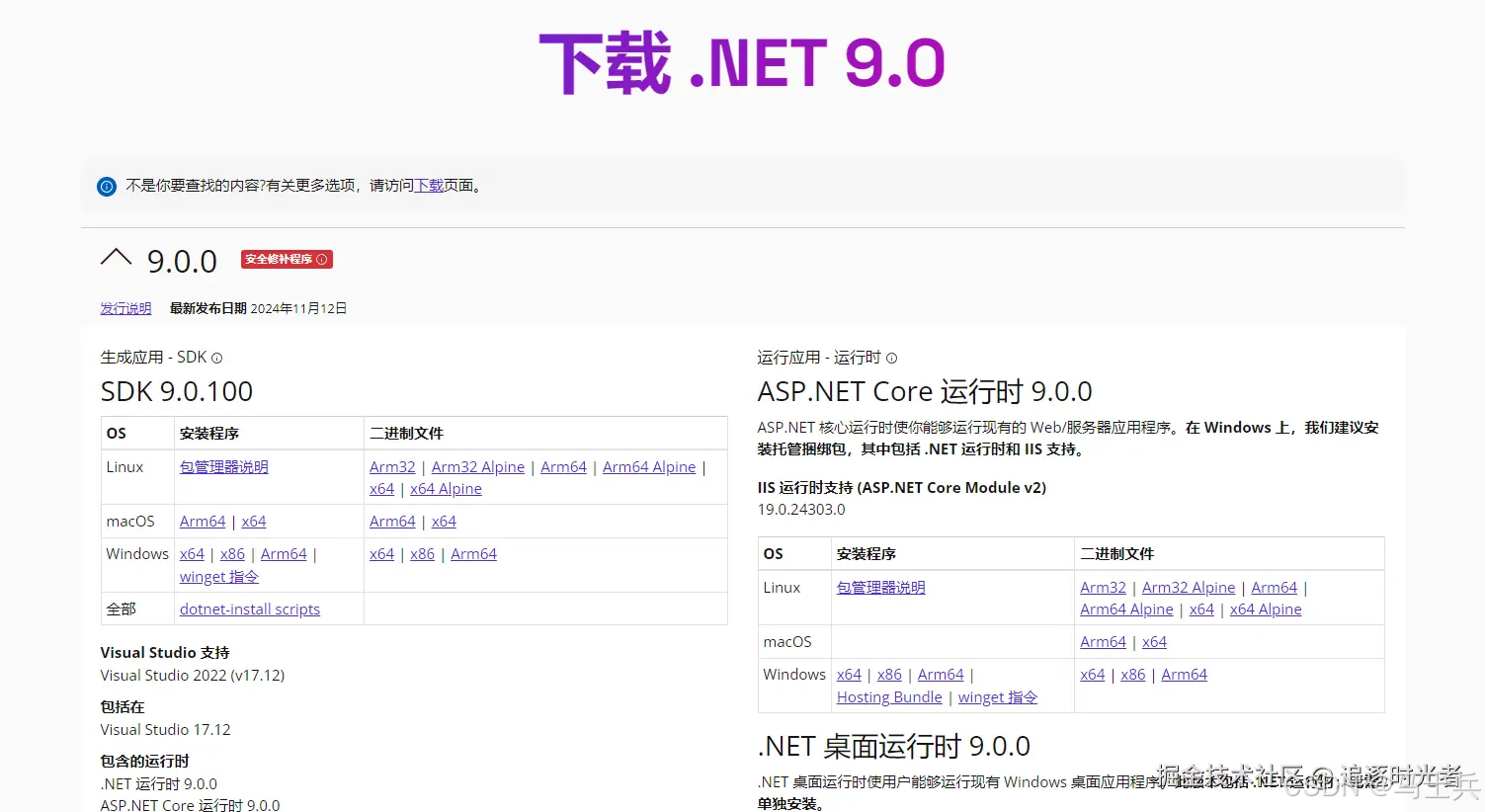Select the ASP.NET Core 运行时 9.0.0 heading
1485x812 pixels.
(925, 391)
